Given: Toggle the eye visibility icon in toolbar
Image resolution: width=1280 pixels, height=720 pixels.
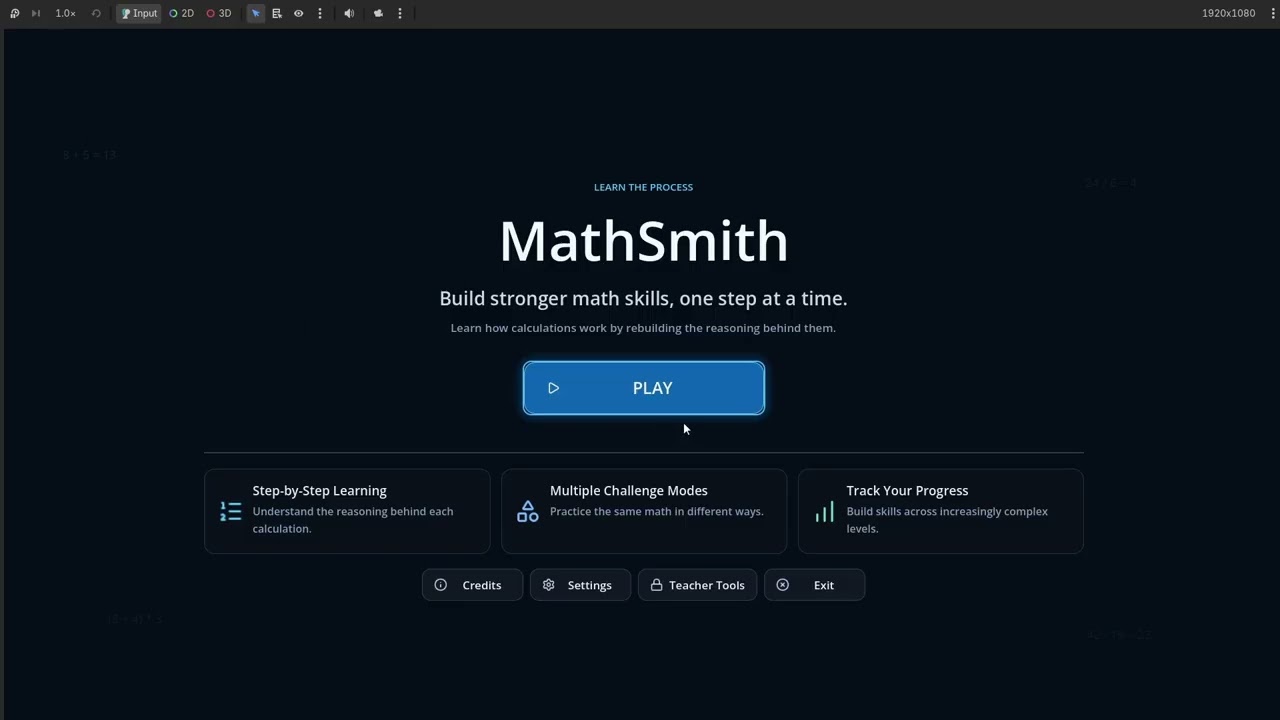Looking at the screenshot, I should coord(298,13).
